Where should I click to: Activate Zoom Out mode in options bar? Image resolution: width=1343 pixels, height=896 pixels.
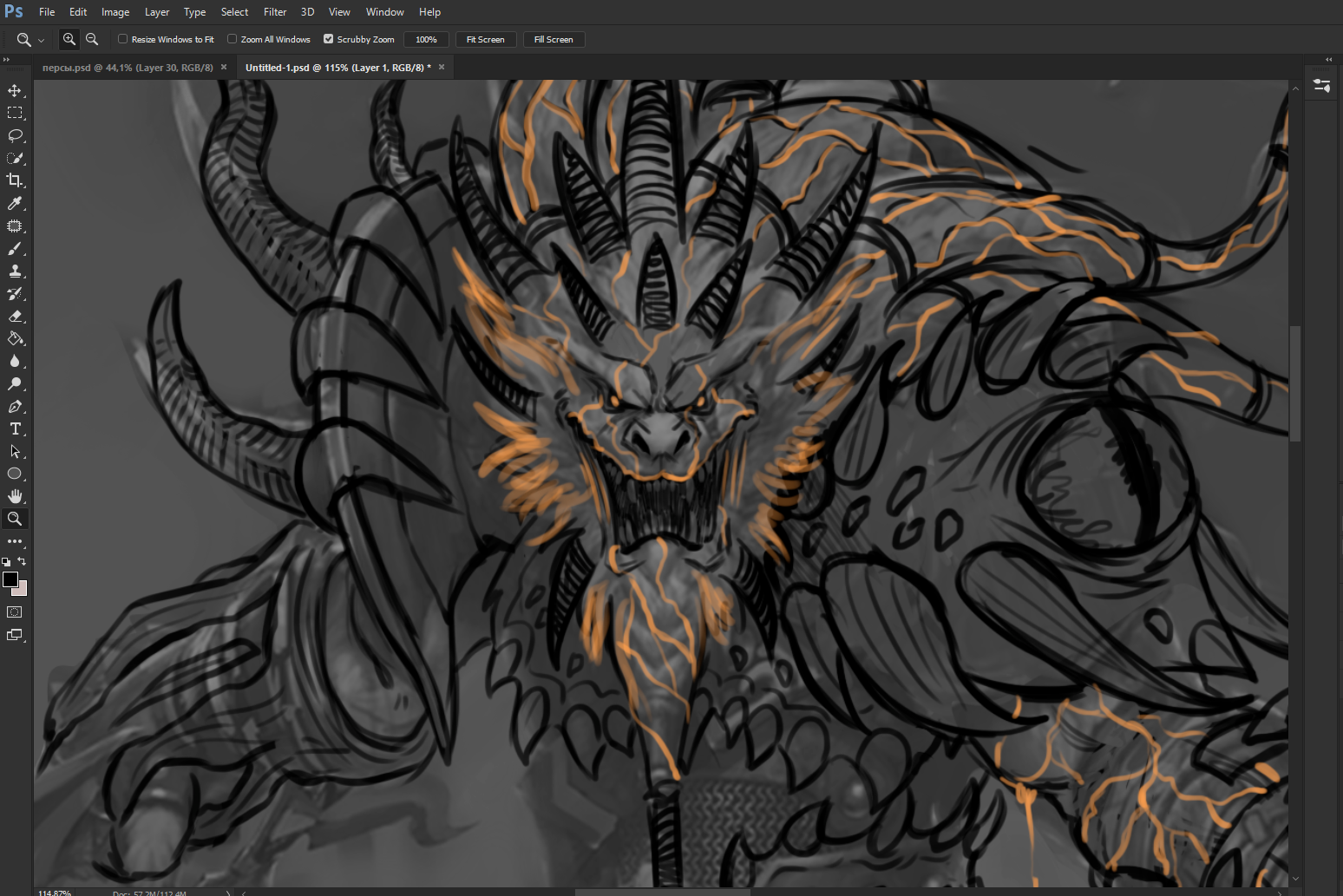(x=92, y=39)
